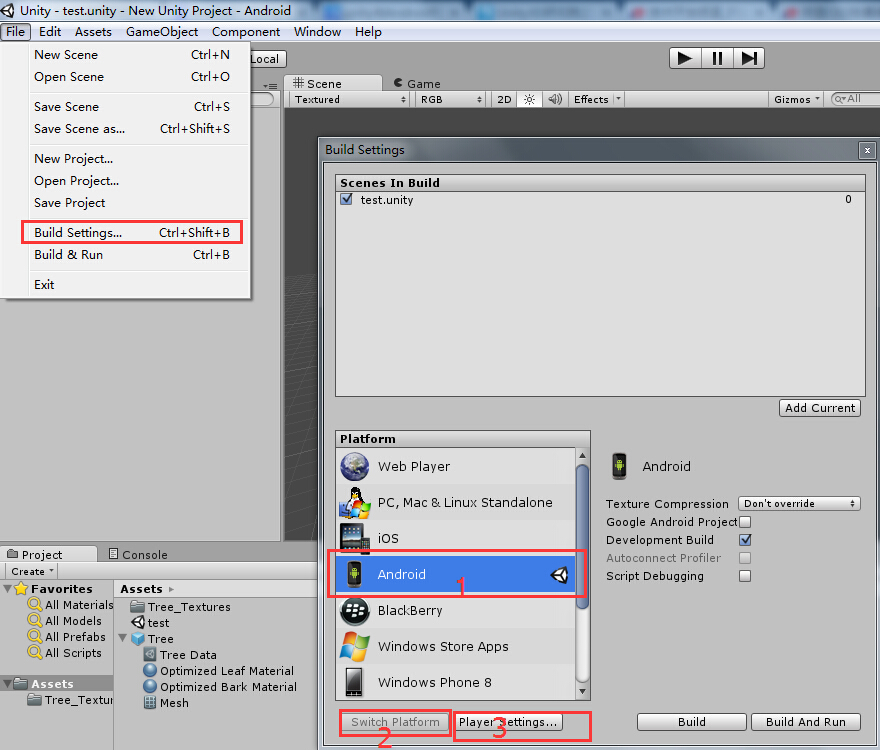Uncheck Development Build checkbox
The height and width of the screenshot is (750, 880).
click(x=745, y=540)
